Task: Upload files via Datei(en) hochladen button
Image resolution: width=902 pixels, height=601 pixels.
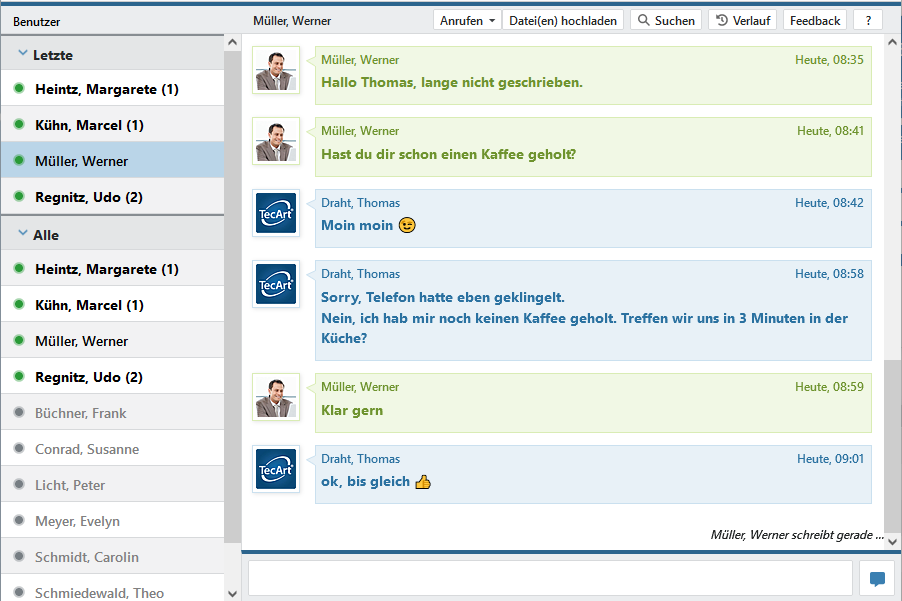Action: click(563, 20)
